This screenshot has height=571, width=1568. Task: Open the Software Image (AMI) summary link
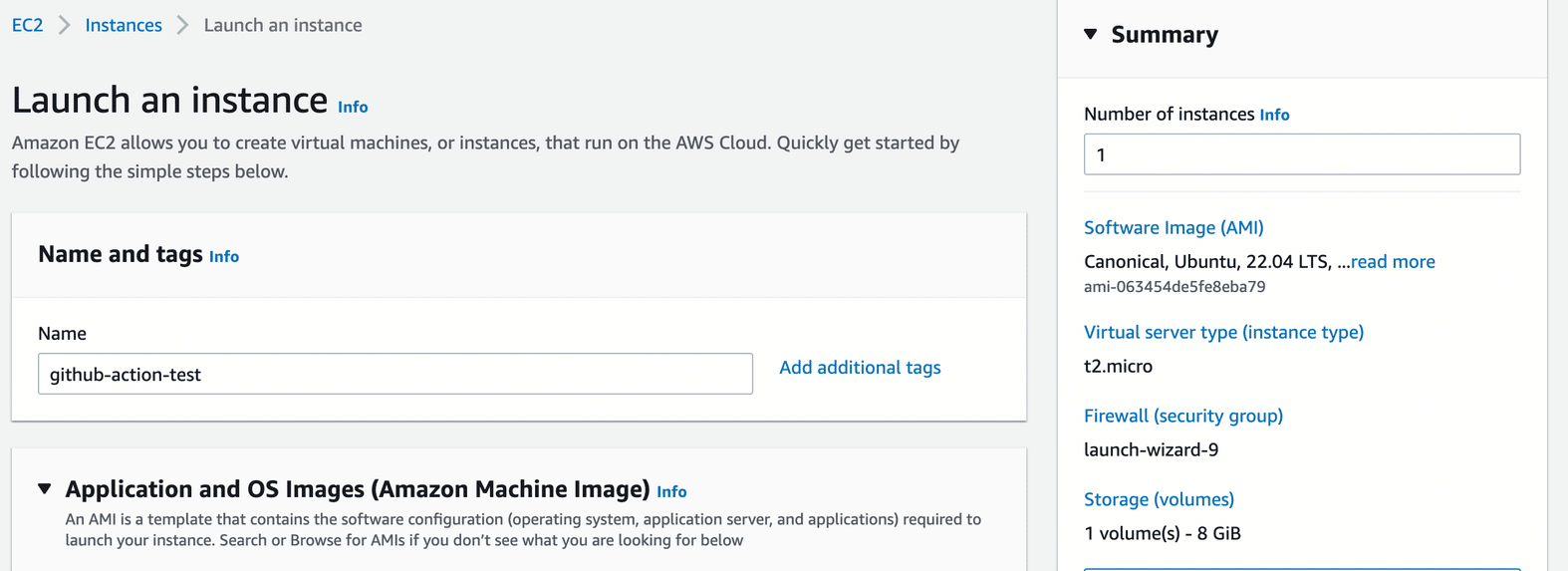point(1174,227)
